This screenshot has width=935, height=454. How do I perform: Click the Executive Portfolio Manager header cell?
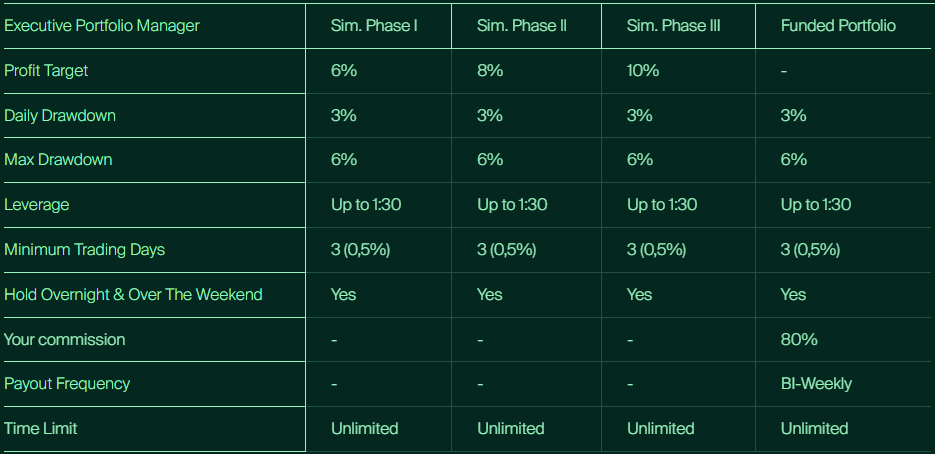click(102, 25)
